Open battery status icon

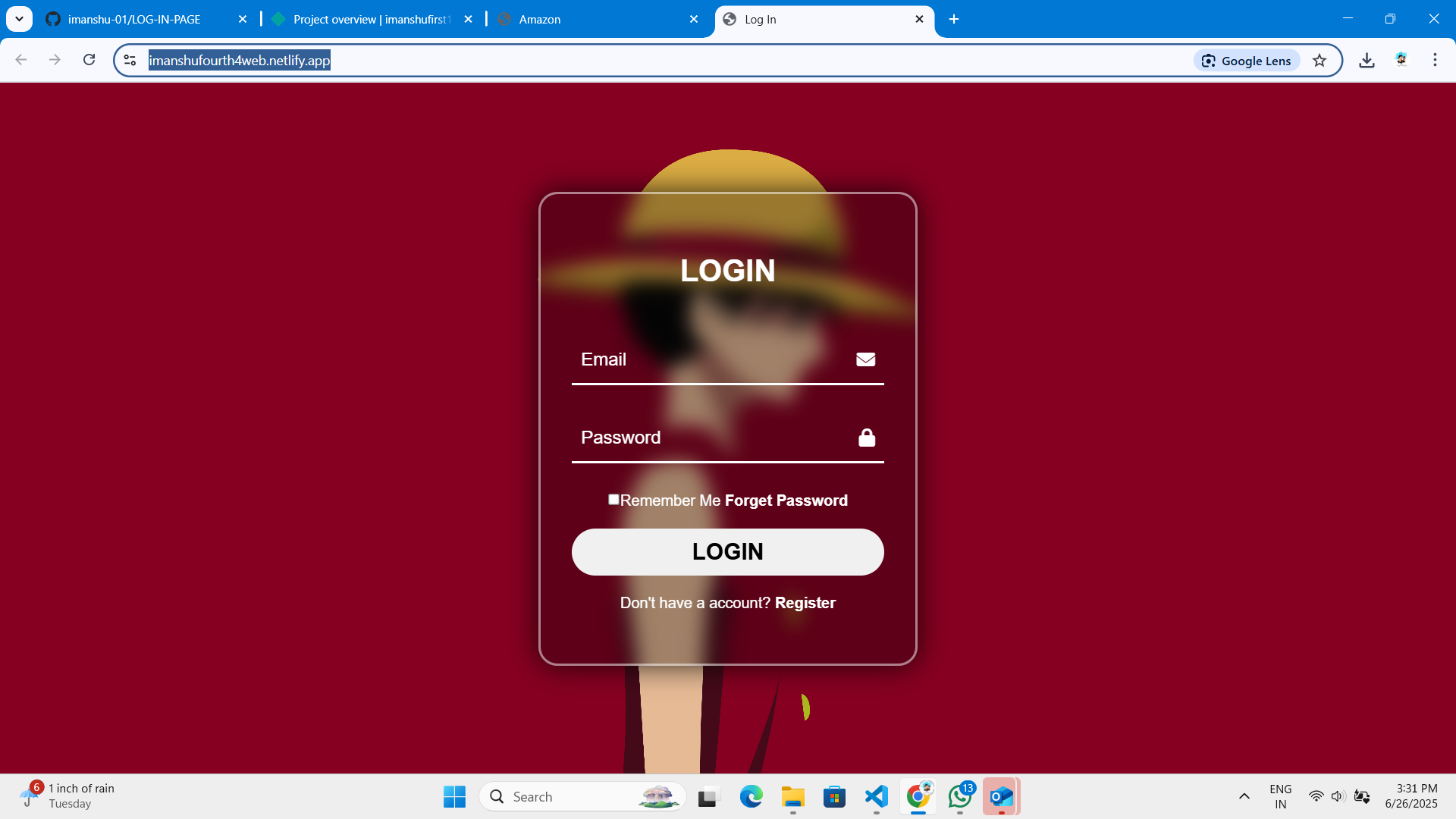(x=1362, y=797)
